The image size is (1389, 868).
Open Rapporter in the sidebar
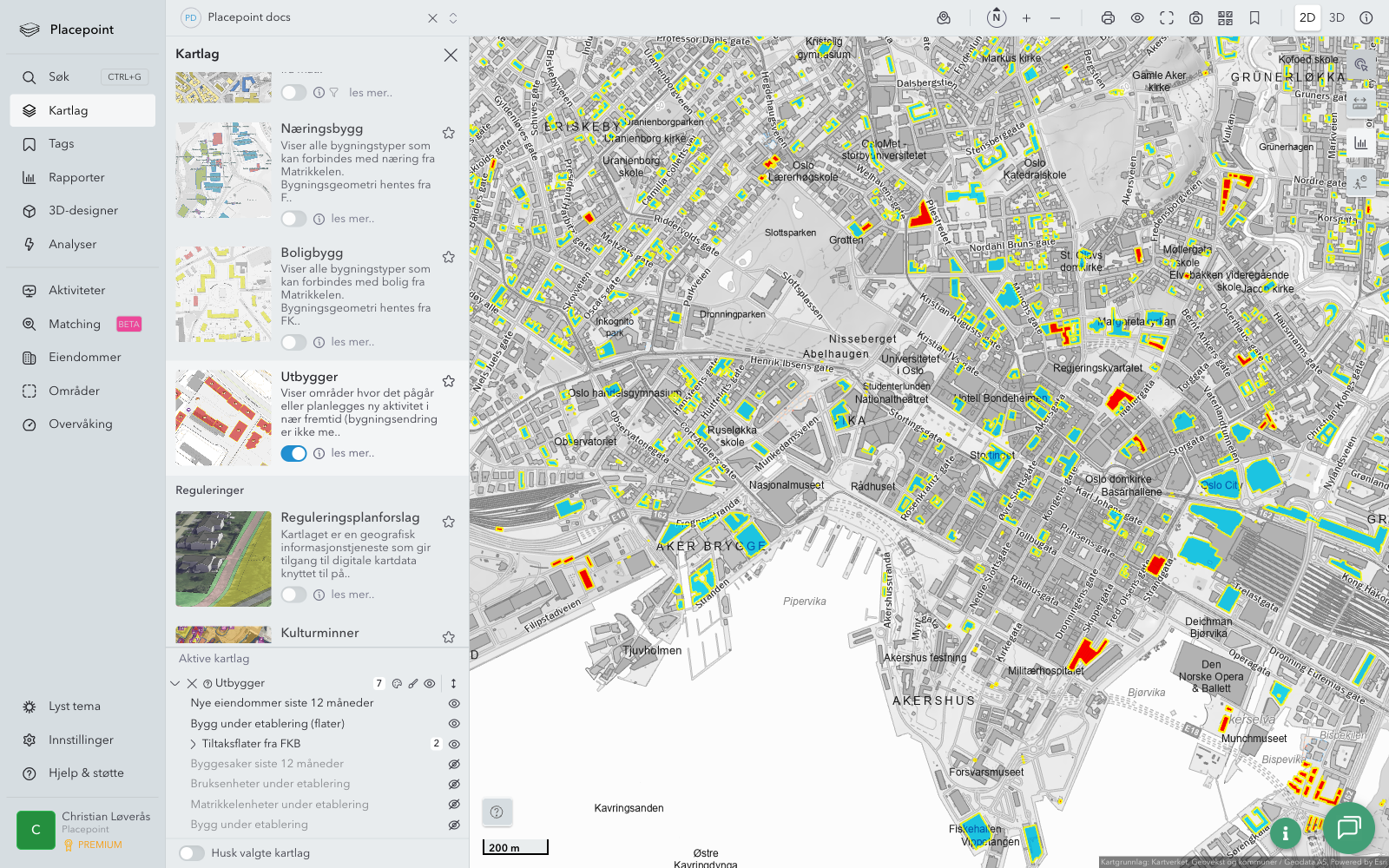76,177
